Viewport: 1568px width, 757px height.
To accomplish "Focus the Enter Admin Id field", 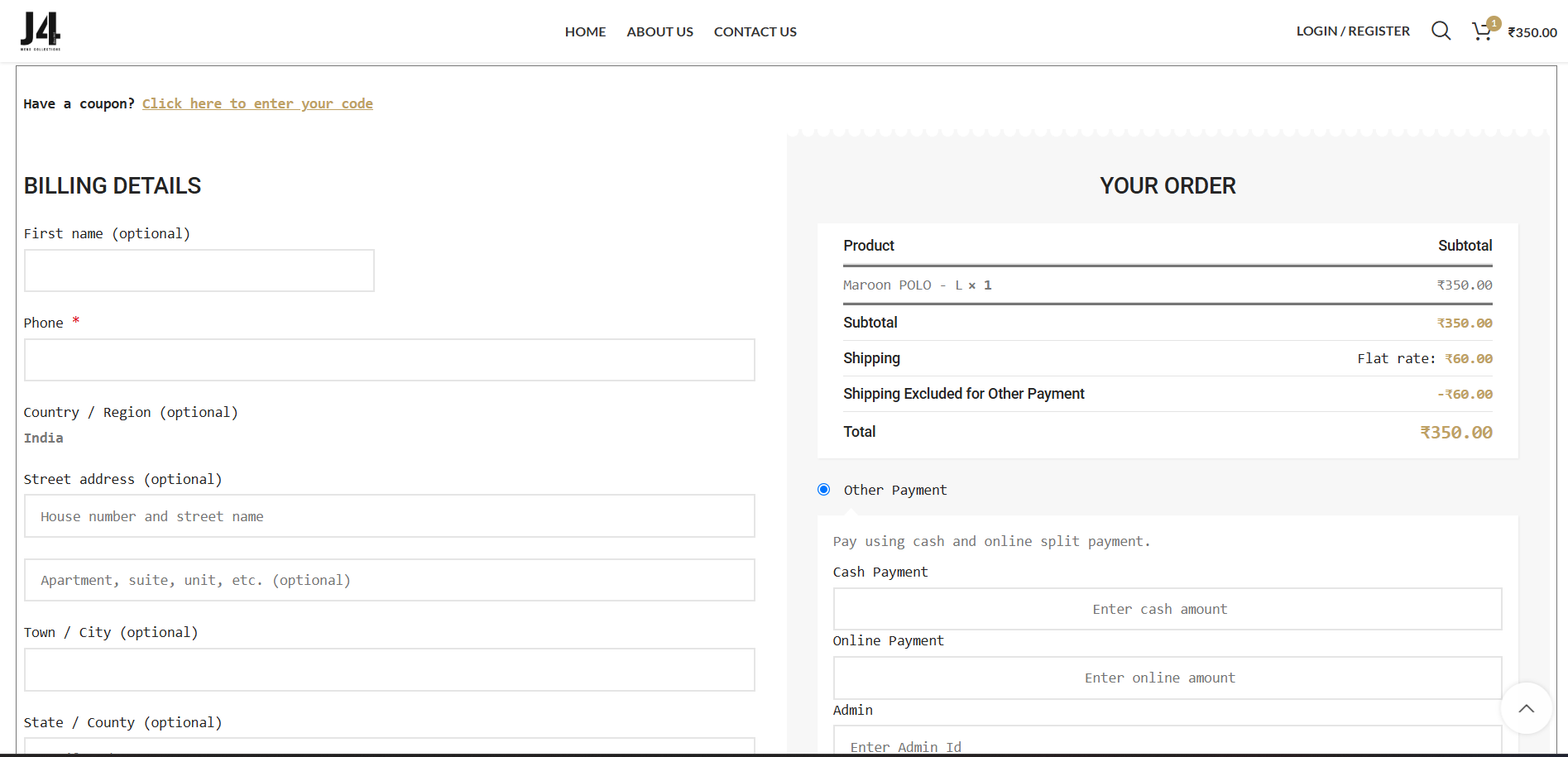I will (1167, 744).
